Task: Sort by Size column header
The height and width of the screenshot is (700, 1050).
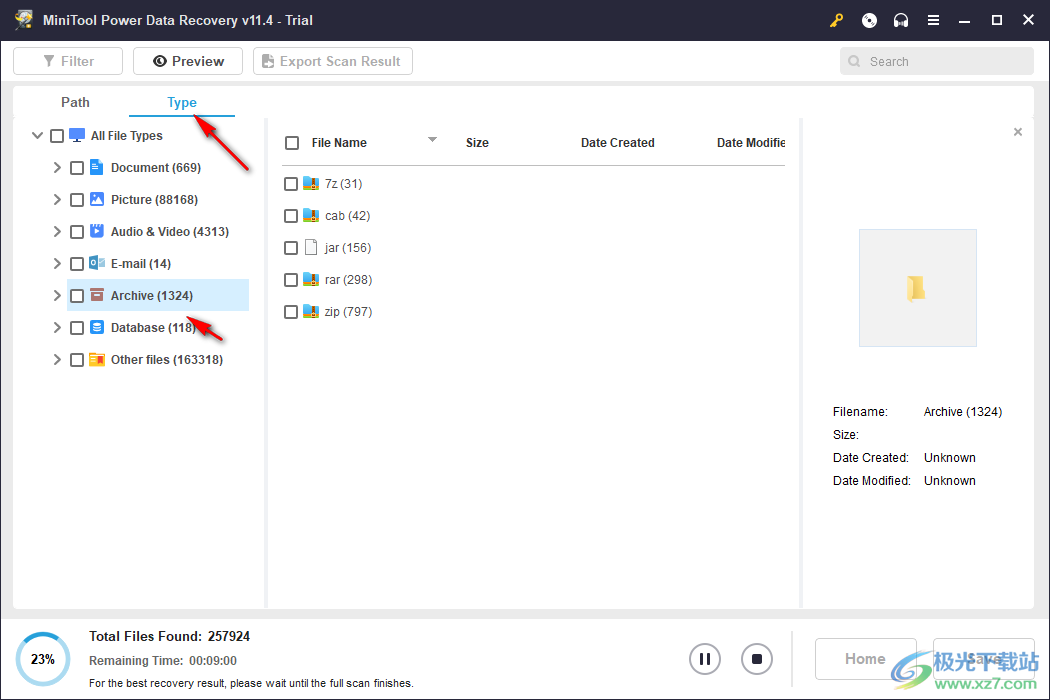Action: tap(477, 143)
